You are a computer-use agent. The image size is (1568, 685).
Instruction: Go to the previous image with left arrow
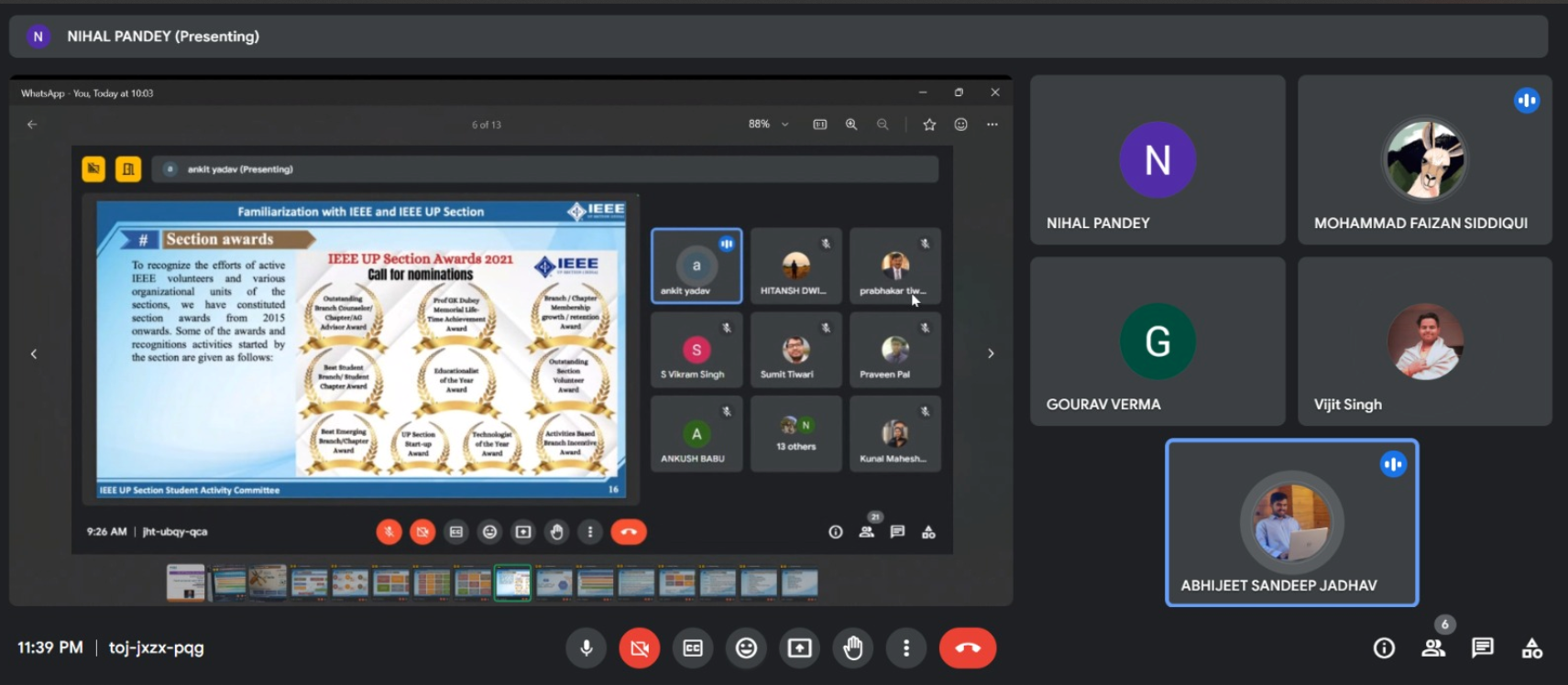pos(34,353)
